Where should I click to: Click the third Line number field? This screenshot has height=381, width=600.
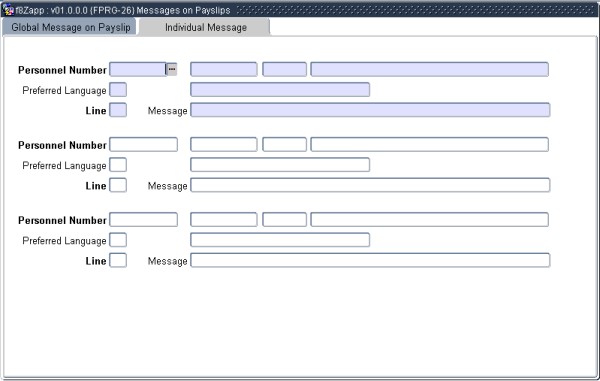point(118,260)
